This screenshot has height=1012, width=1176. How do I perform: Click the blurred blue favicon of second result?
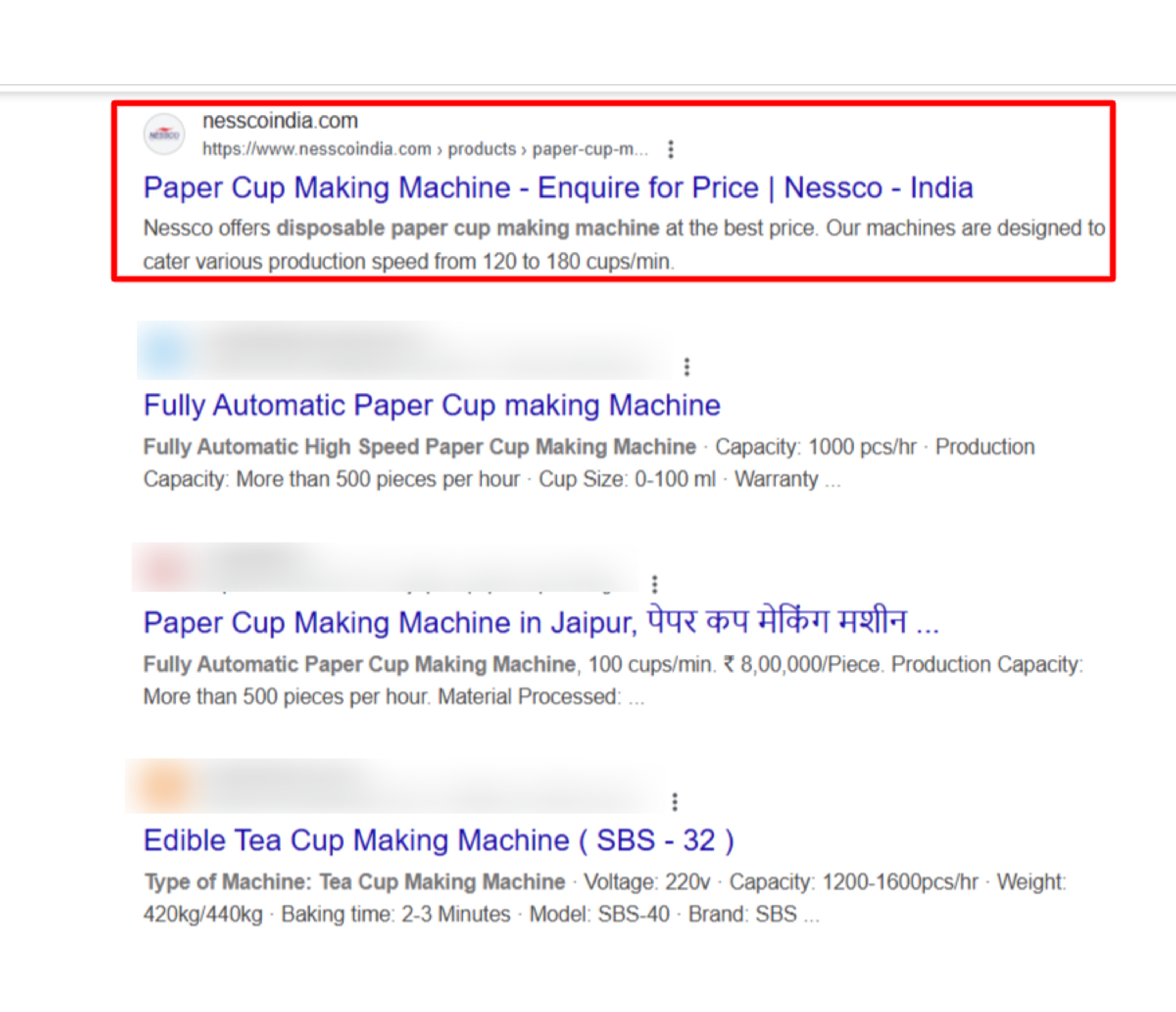pos(165,351)
